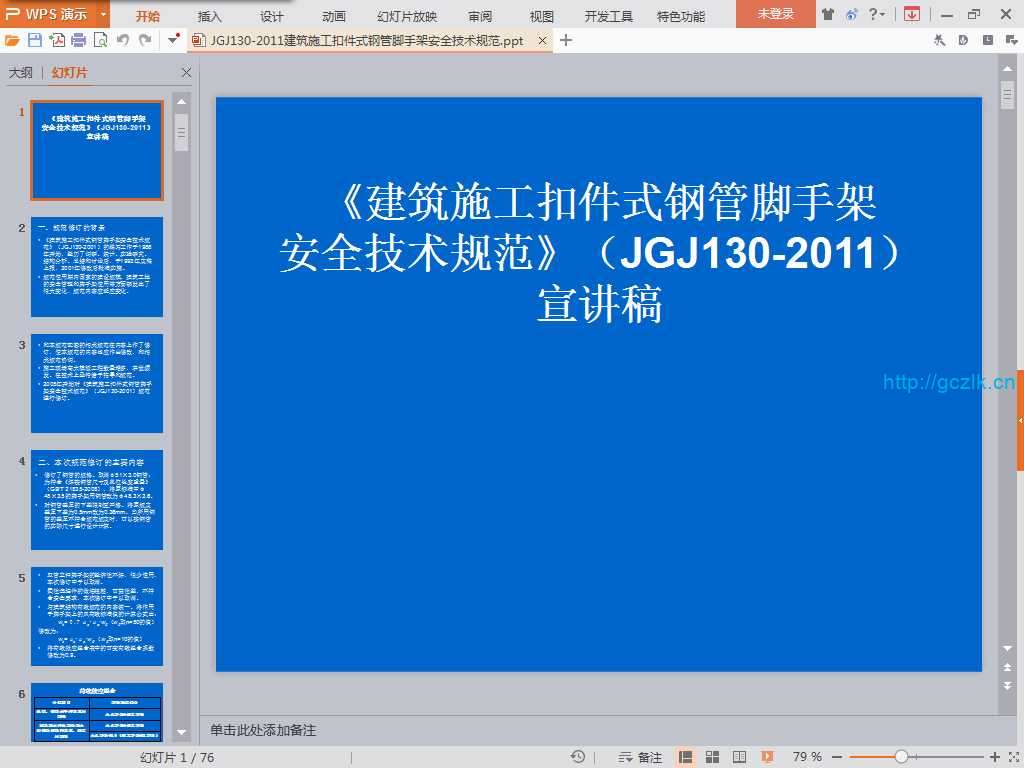Click the save icon in quick toolbar

tap(35, 40)
